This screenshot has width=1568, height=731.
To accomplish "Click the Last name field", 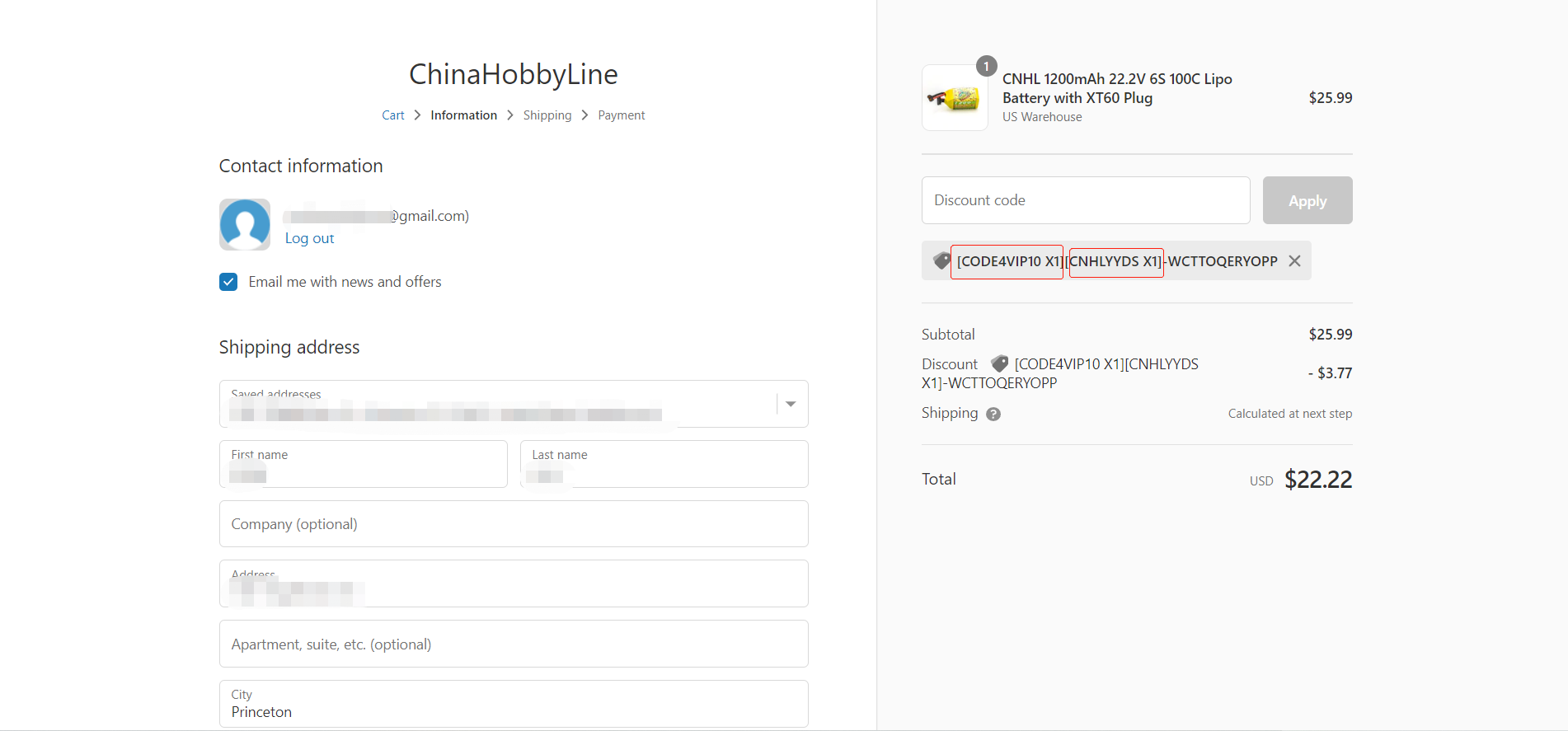I will pos(664,464).
